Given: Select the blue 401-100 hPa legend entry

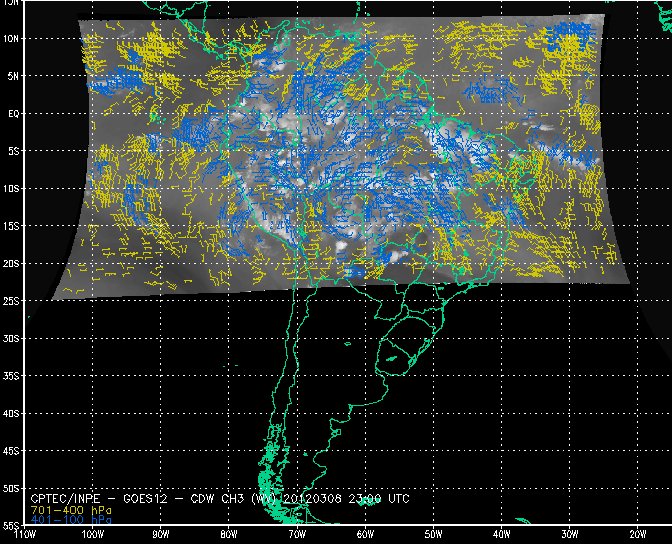Looking at the screenshot, I should click(x=71, y=520).
